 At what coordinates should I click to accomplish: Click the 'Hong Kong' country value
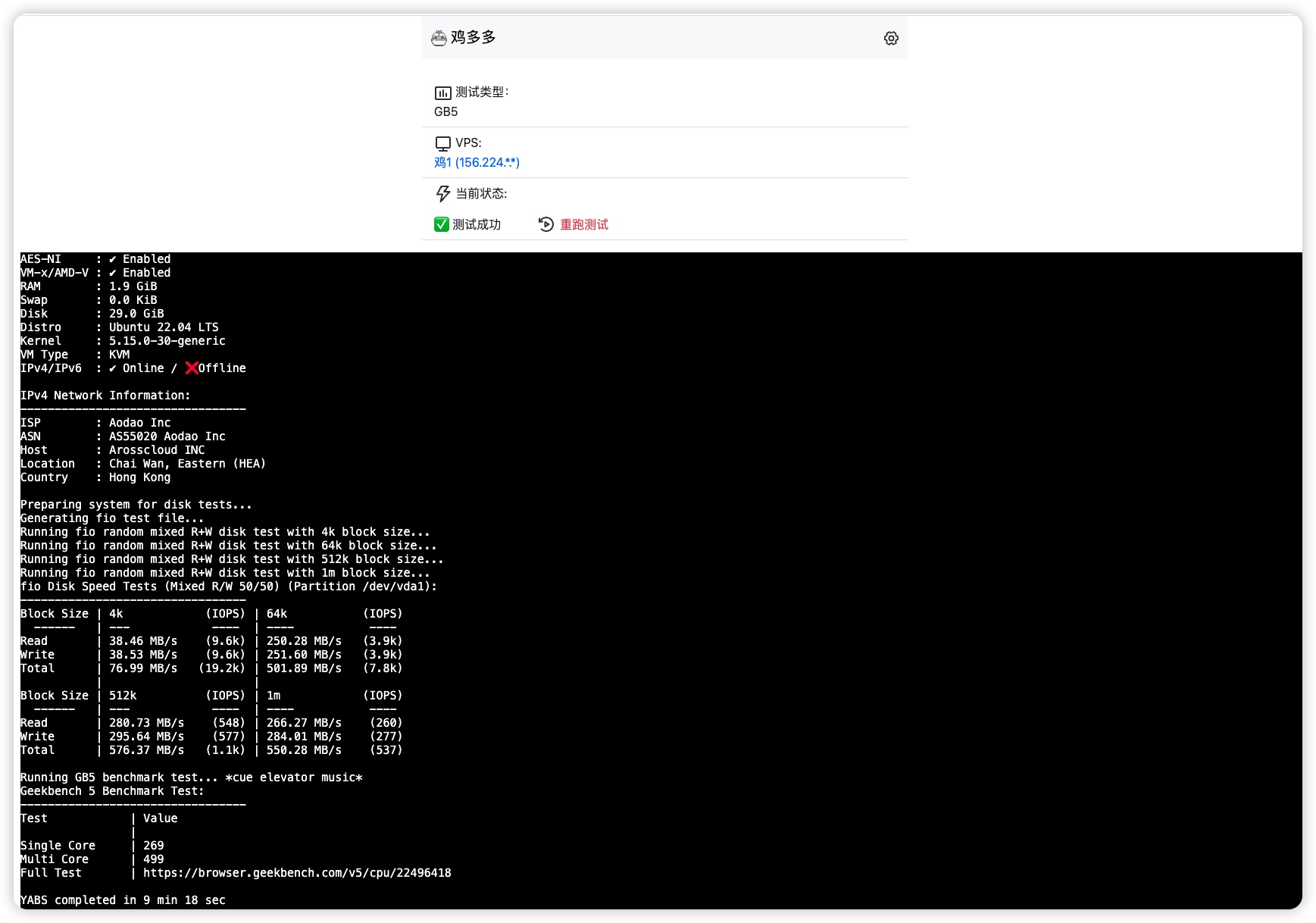139,477
